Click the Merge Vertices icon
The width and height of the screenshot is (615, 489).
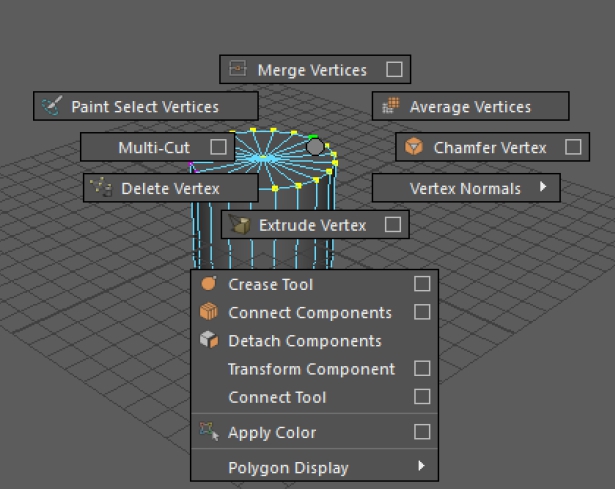[237, 70]
